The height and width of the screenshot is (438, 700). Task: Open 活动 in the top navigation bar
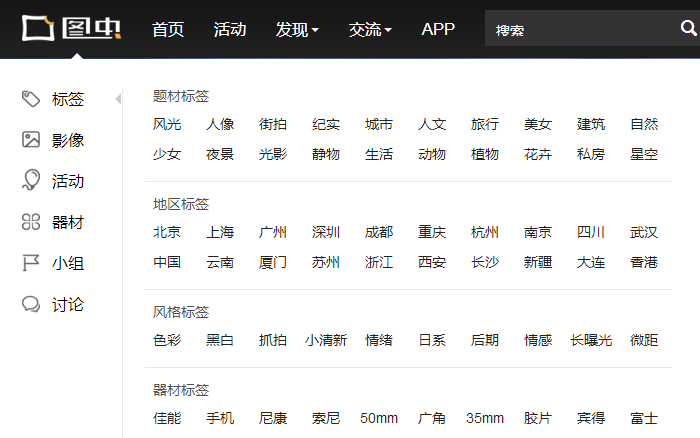(230, 29)
